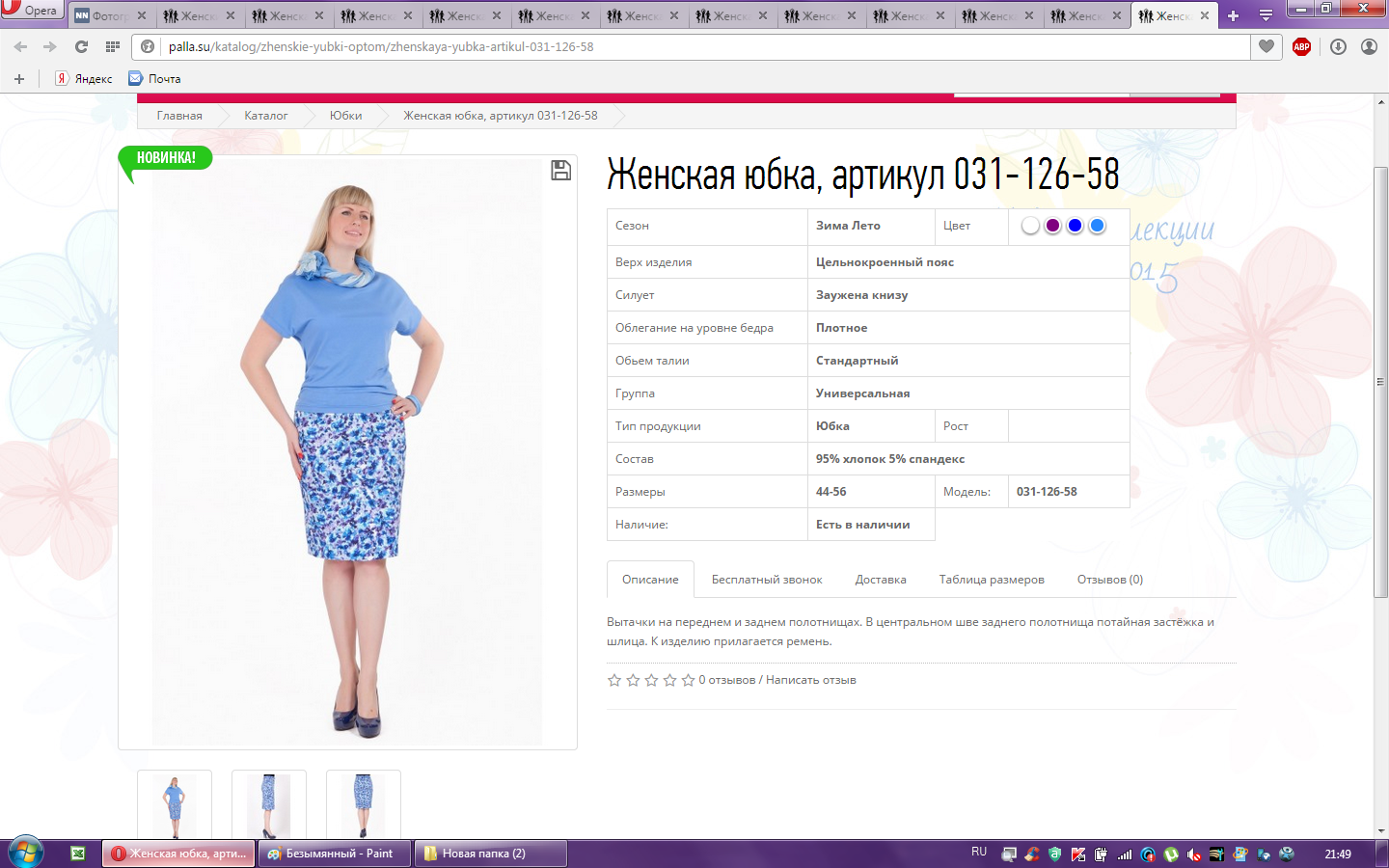Open the Kaspersky tray icon
Viewport: 1389px width, 868px height.
coord(1077,854)
